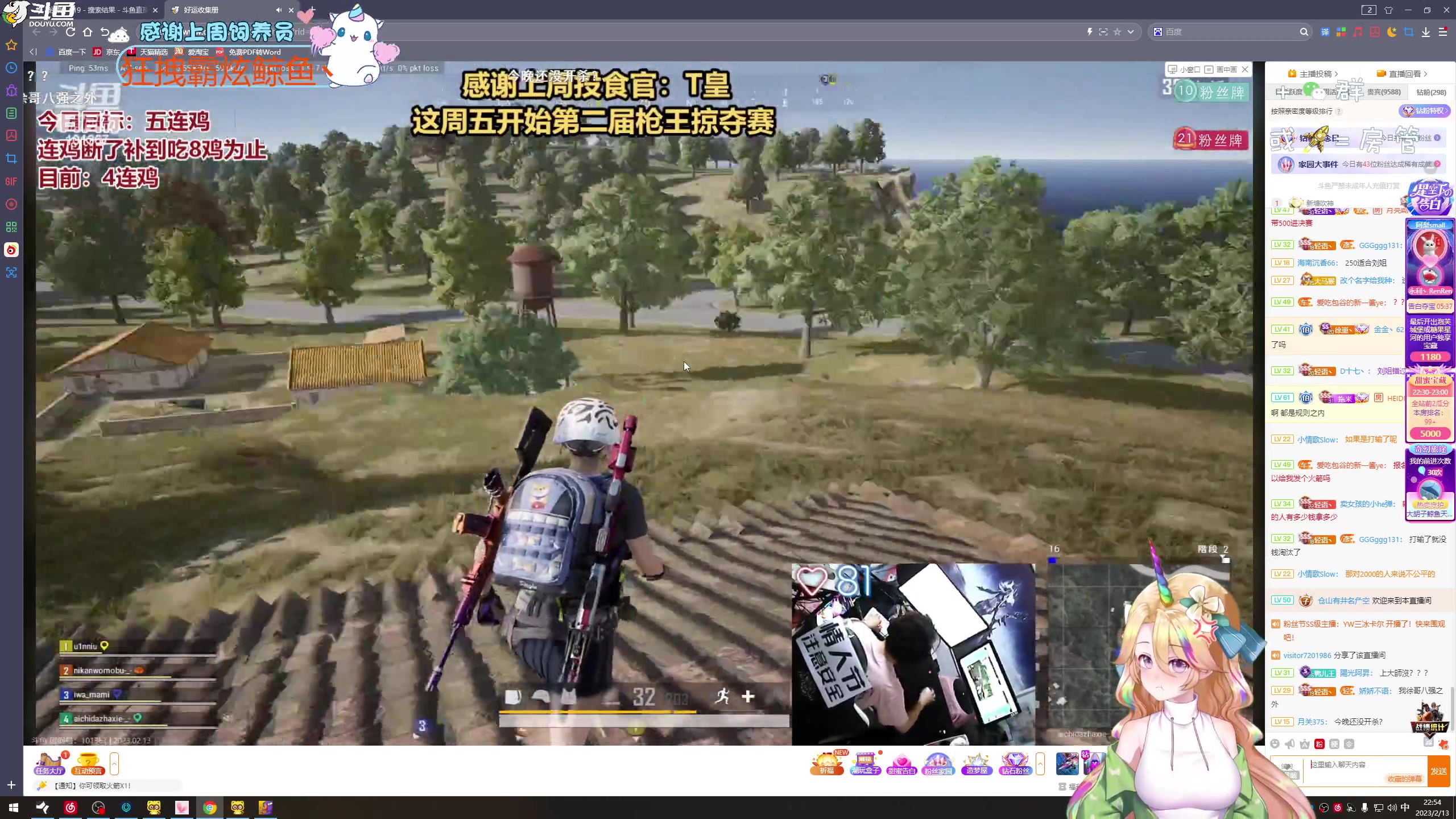
Task: Click the toolbar screenshot crop tool
Action: tap(1409, 32)
